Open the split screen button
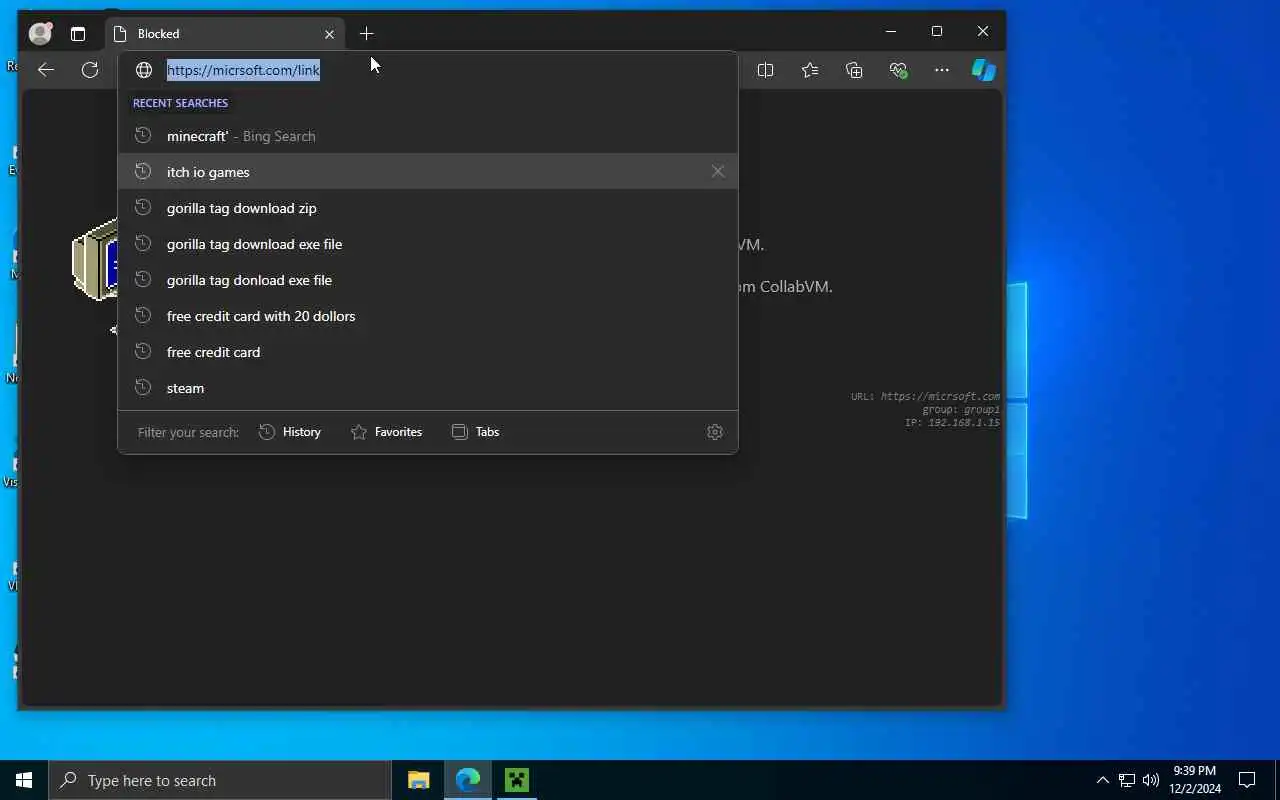 click(766, 70)
